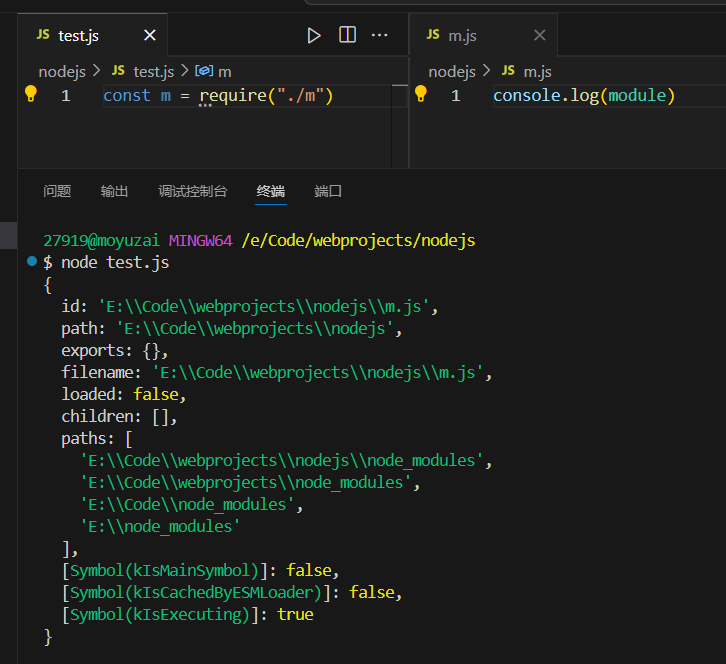Open the 问题 (Problems) panel tab
726x664 pixels.
click(x=57, y=191)
